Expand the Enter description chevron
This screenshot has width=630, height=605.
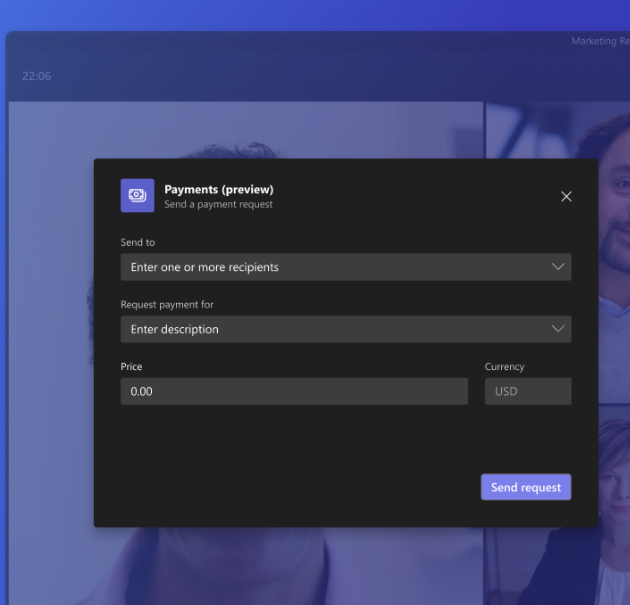[558, 329]
